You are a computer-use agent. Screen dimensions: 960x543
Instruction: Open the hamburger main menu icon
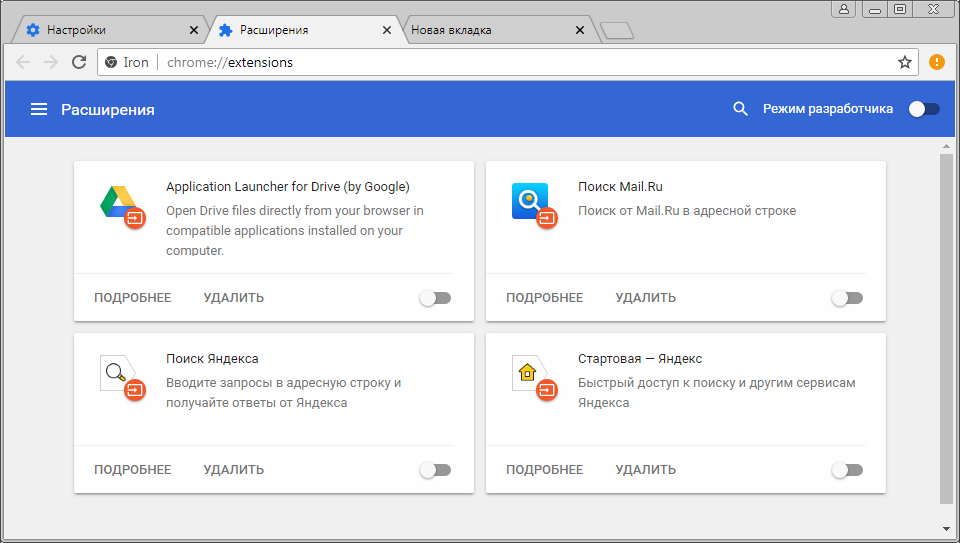[x=39, y=109]
